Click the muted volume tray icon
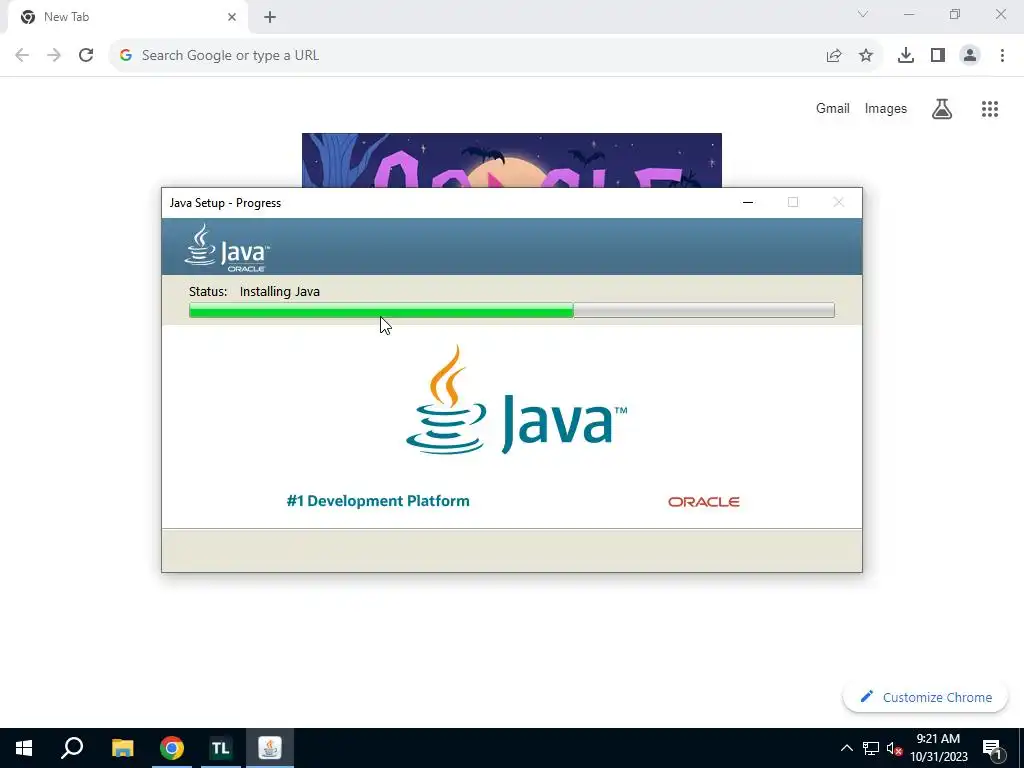 point(894,748)
